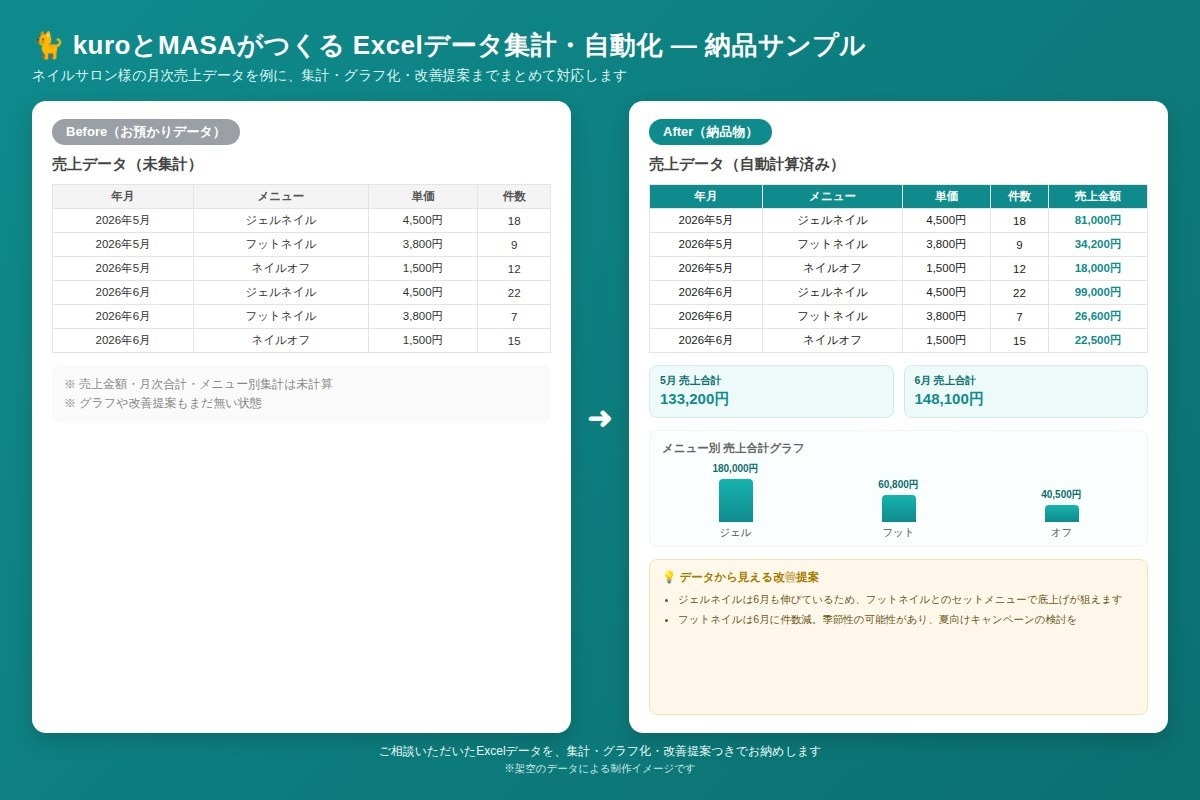Image resolution: width=1200 pixels, height=800 pixels.
Task: Click メニュー header in the Before table
Action: click(281, 196)
